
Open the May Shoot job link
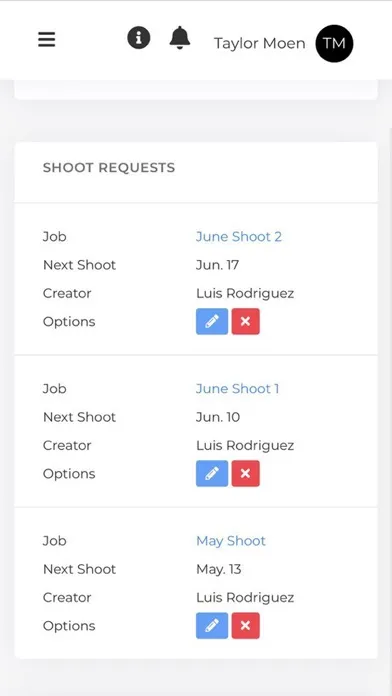(x=231, y=541)
